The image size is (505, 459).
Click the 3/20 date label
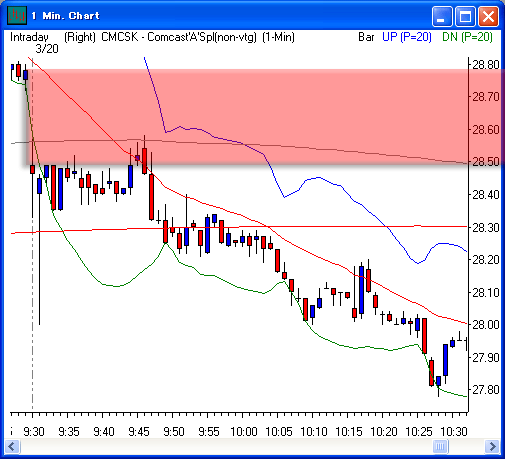tap(47, 49)
